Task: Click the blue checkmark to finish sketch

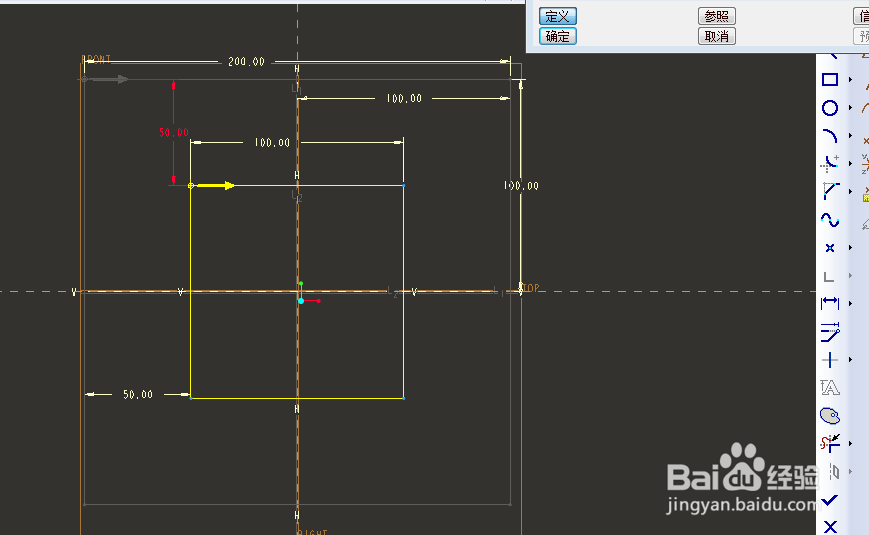Action: click(x=830, y=500)
